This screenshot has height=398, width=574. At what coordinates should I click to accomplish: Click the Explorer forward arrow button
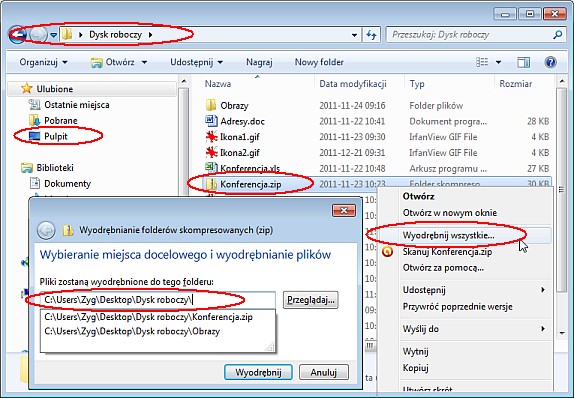pos(38,35)
